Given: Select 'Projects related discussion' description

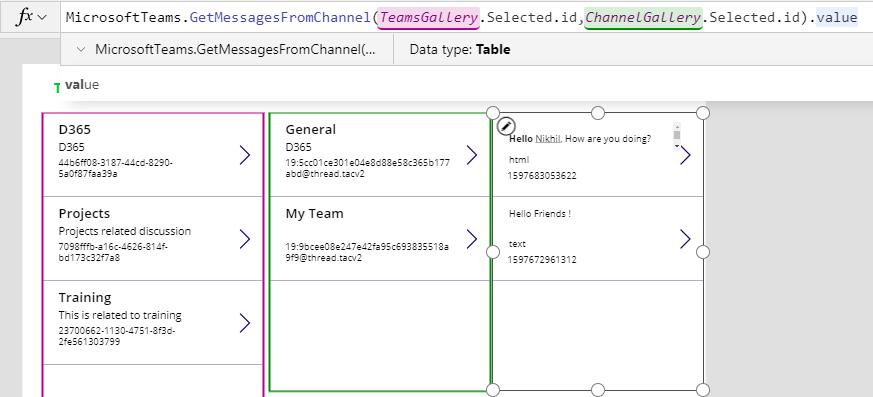Looking at the screenshot, I should click(x=125, y=231).
